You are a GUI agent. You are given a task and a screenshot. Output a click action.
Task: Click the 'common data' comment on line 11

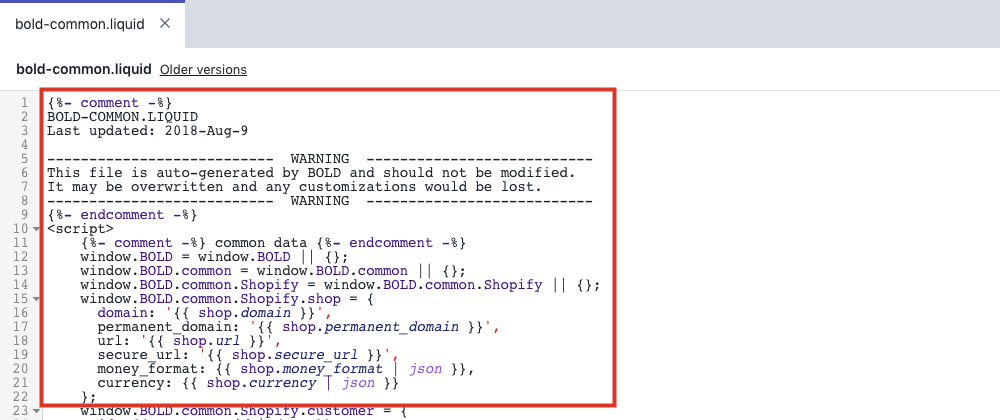274,243
